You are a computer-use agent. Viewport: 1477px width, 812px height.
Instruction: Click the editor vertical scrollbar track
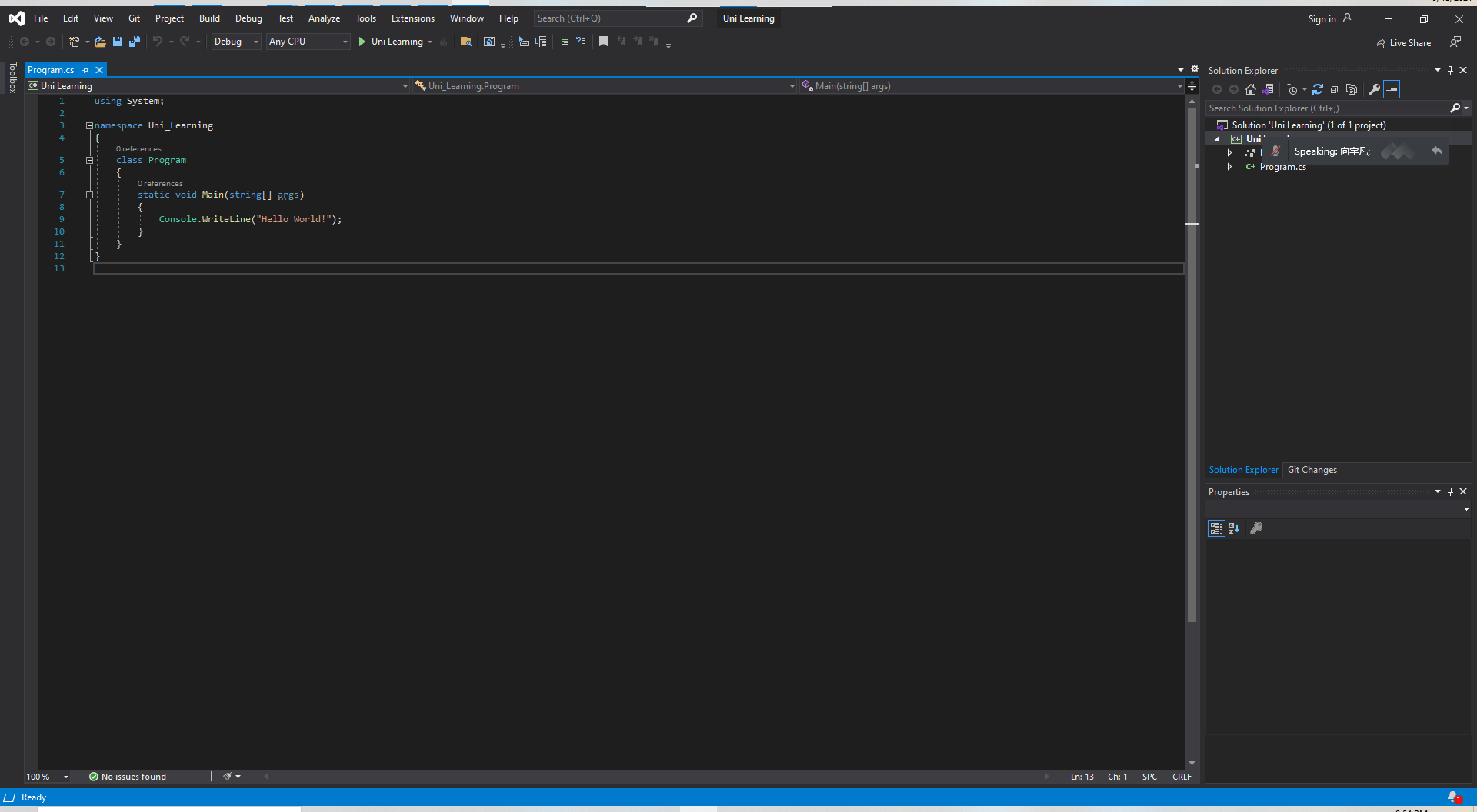click(x=1192, y=461)
